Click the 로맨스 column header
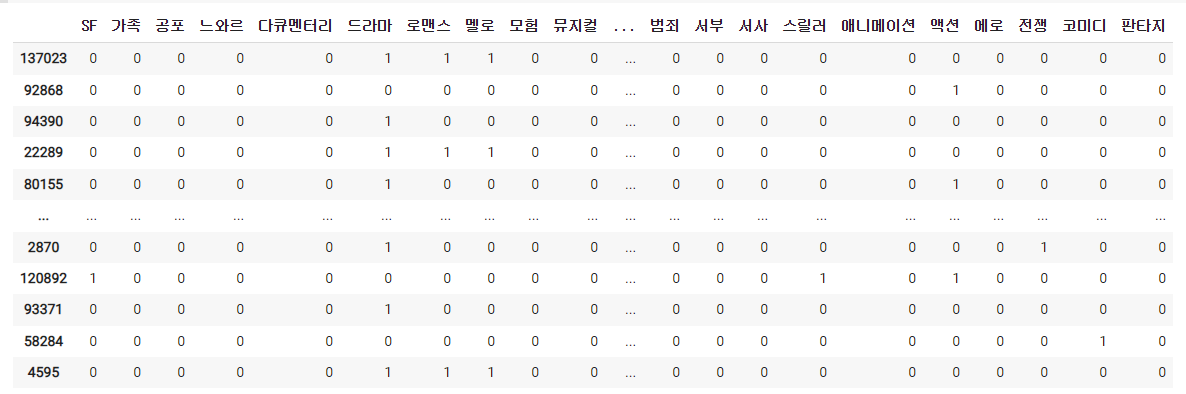 click(x=429, y=26)
